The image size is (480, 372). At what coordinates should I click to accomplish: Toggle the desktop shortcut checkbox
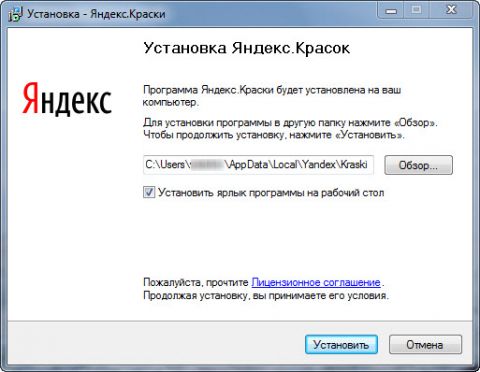coord(149,192)
